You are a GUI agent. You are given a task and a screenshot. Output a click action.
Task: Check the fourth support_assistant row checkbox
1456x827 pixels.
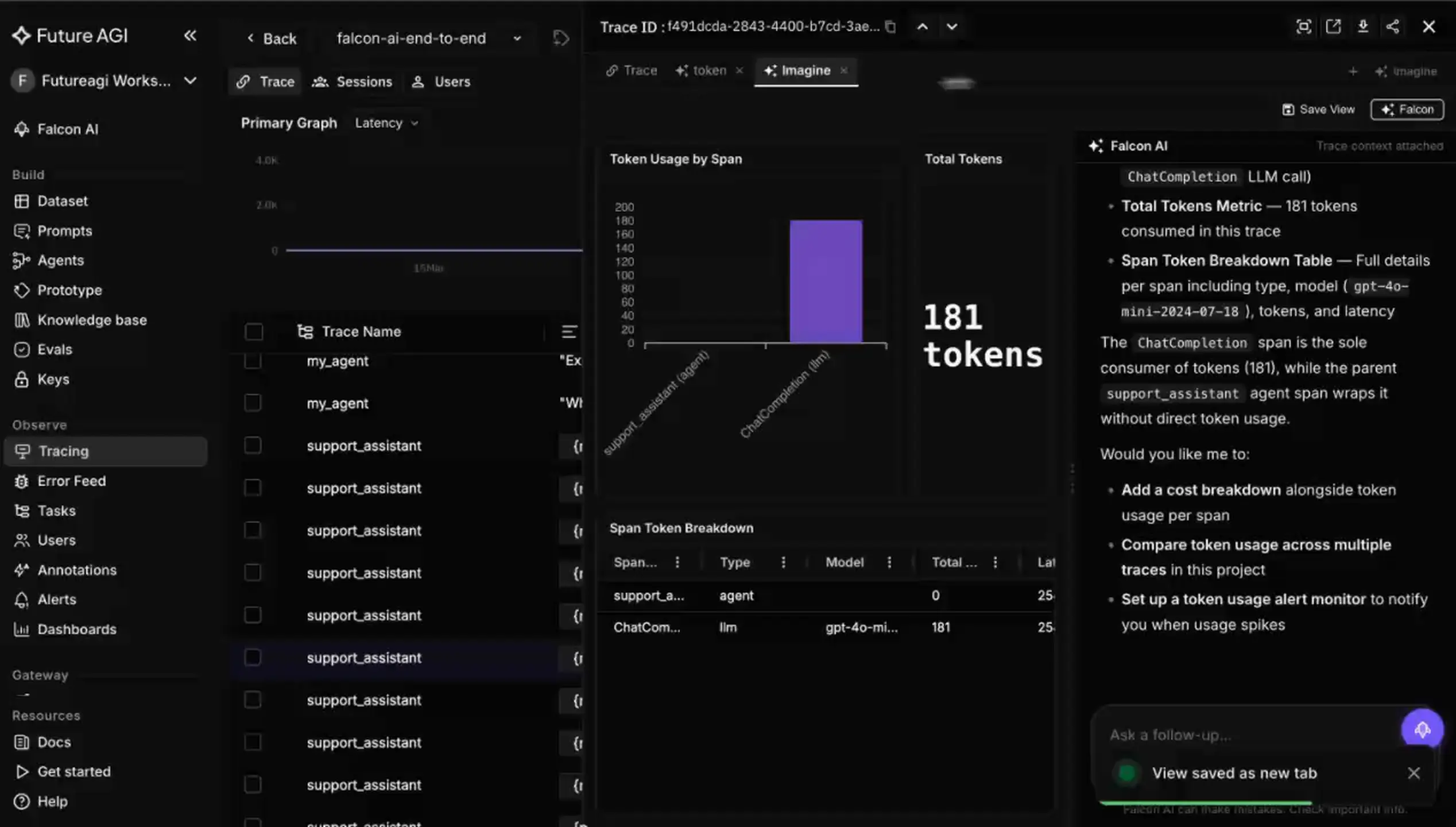coord(253,573)
